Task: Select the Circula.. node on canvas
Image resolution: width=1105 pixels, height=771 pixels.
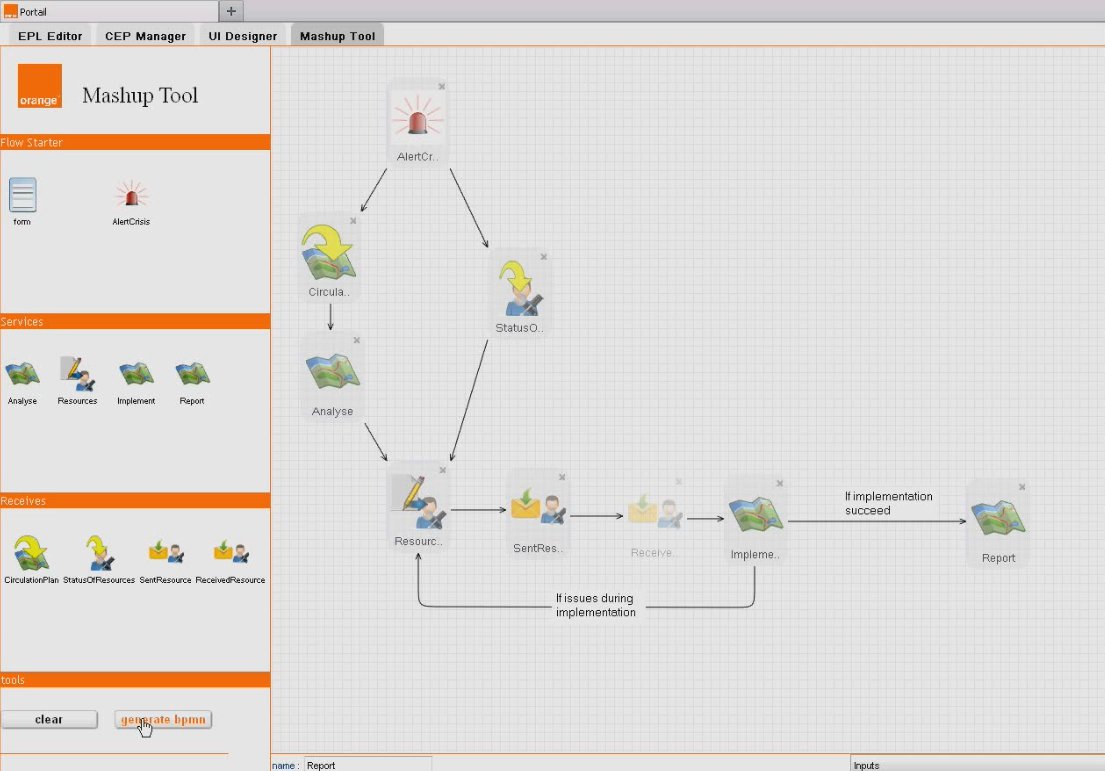Action: 329,257
